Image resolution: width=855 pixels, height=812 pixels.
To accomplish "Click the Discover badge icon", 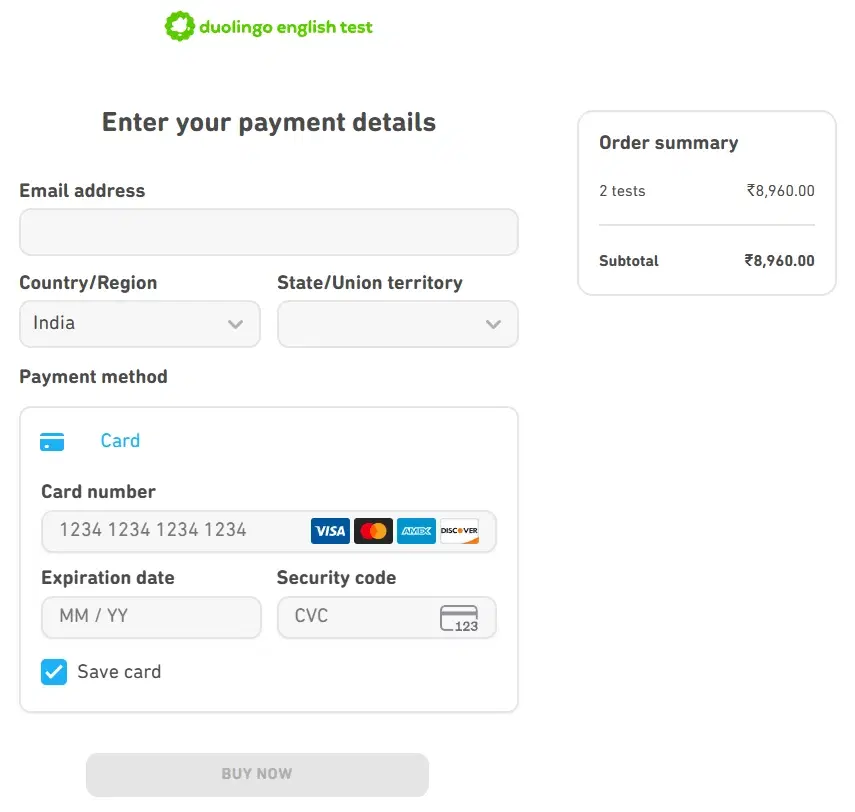I will (x=459, y=531).
